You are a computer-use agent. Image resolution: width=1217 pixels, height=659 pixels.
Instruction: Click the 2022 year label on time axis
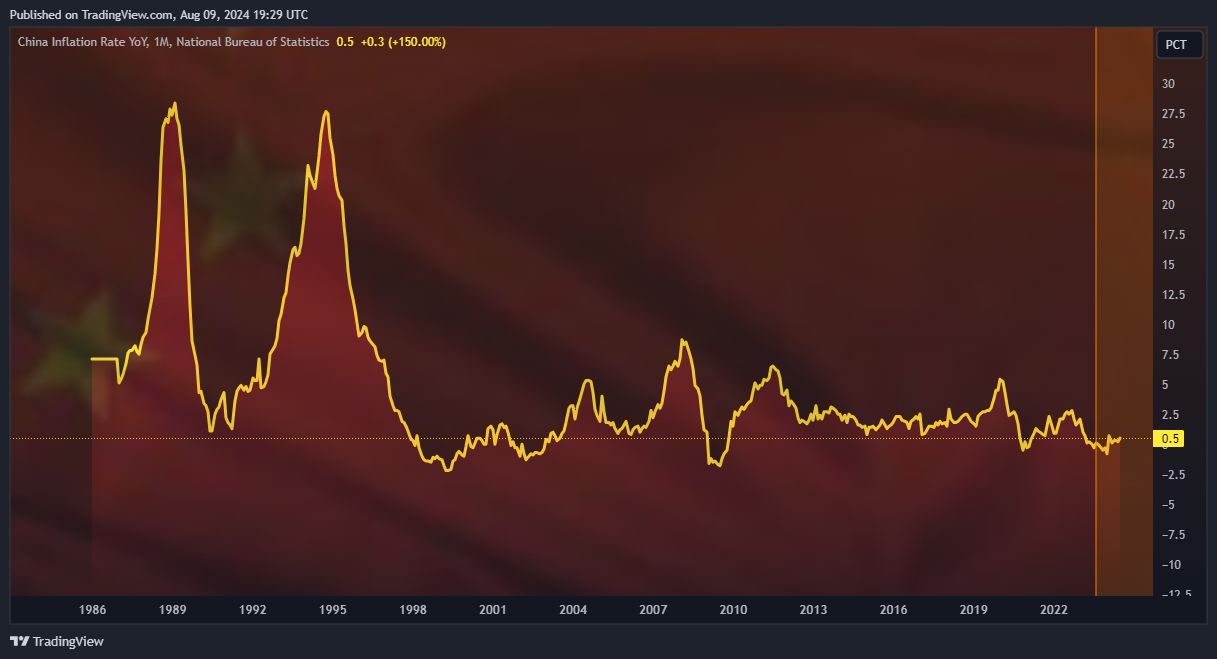click(x=1053, y=610)
